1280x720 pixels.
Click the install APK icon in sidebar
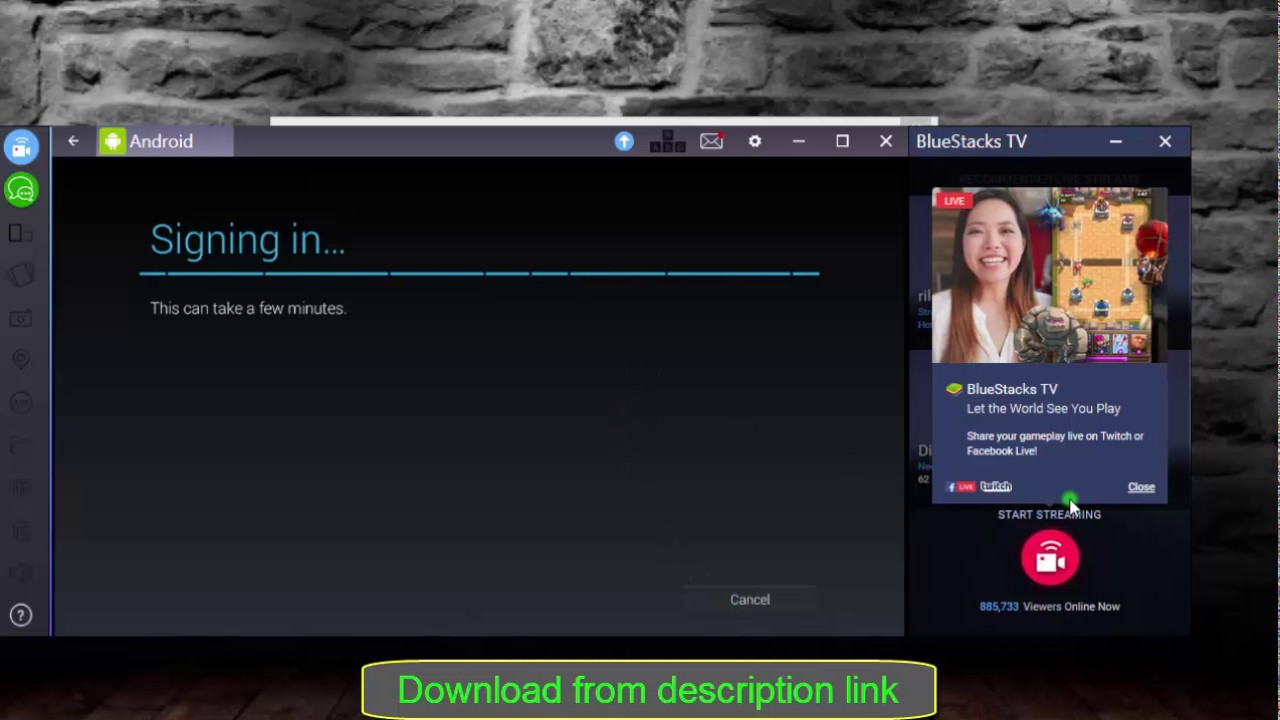[21, 402]
